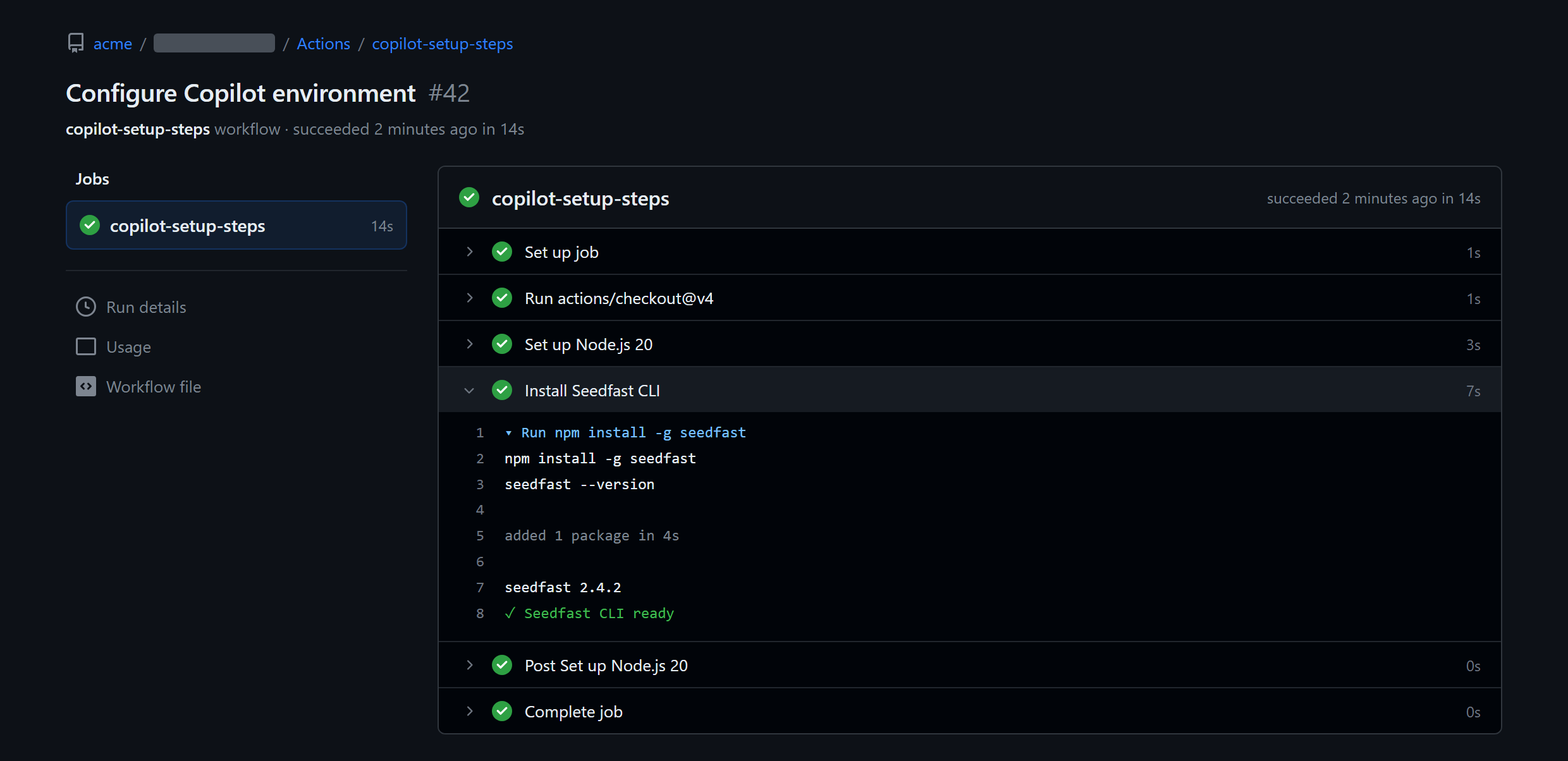The height and width of the screenshot is (761, 1568).
Task: Click the 'Configure Copilot environment' run title
Action: [240, 94]
